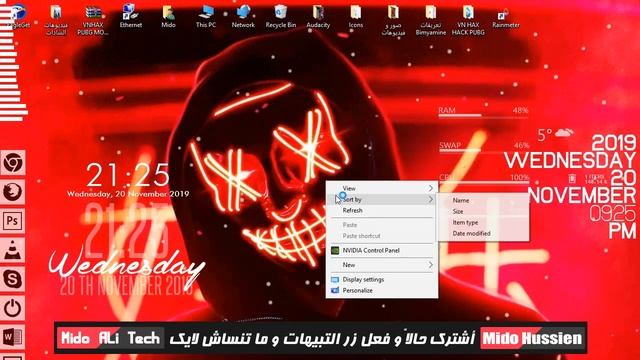640x360 pixels.
Task: Expand the New submenu arrow
Action: coord(431,265)
